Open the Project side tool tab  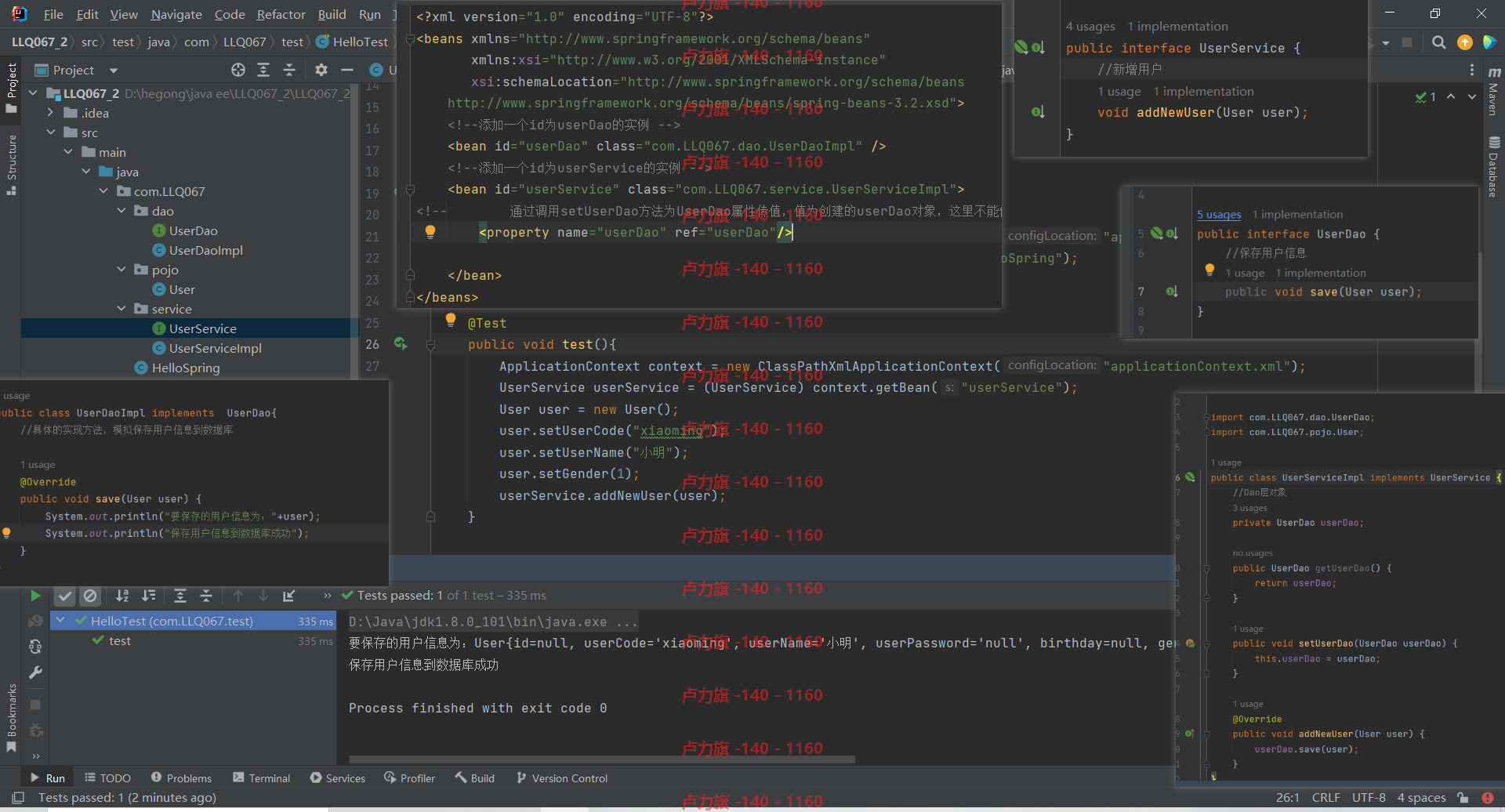pos(11,87)
